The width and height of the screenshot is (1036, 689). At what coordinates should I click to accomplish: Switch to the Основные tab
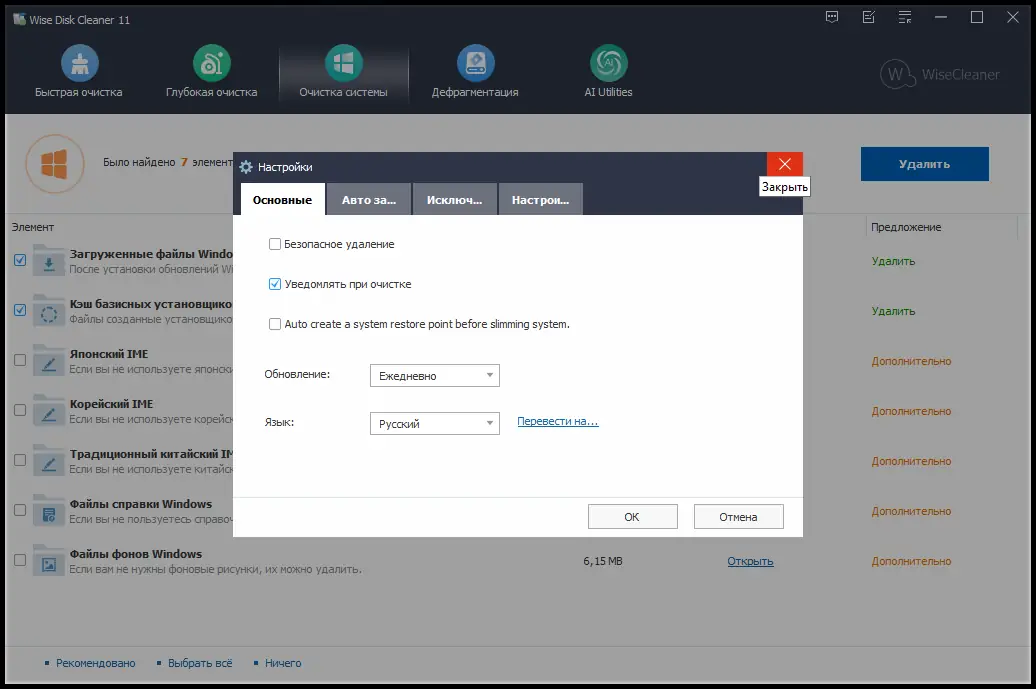pyautogui.click(x=282, y=199)
